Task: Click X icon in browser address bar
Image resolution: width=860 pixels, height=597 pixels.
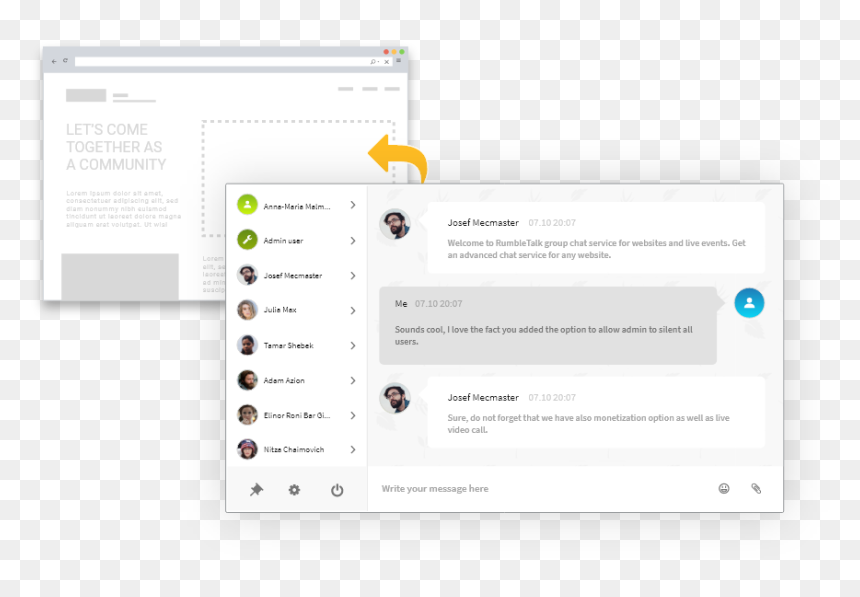Action: click(387, 62)
